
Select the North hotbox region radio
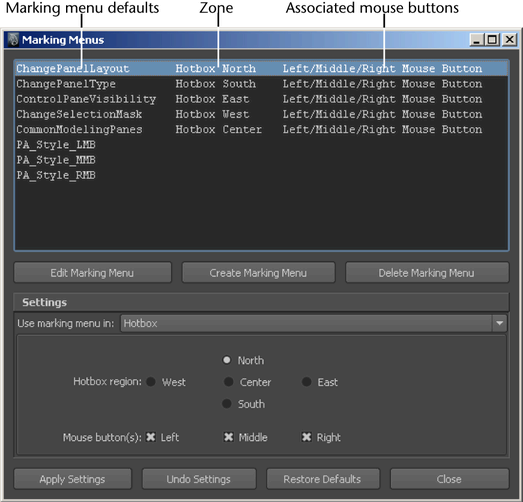pyautogui.click(x=227, y=360)
